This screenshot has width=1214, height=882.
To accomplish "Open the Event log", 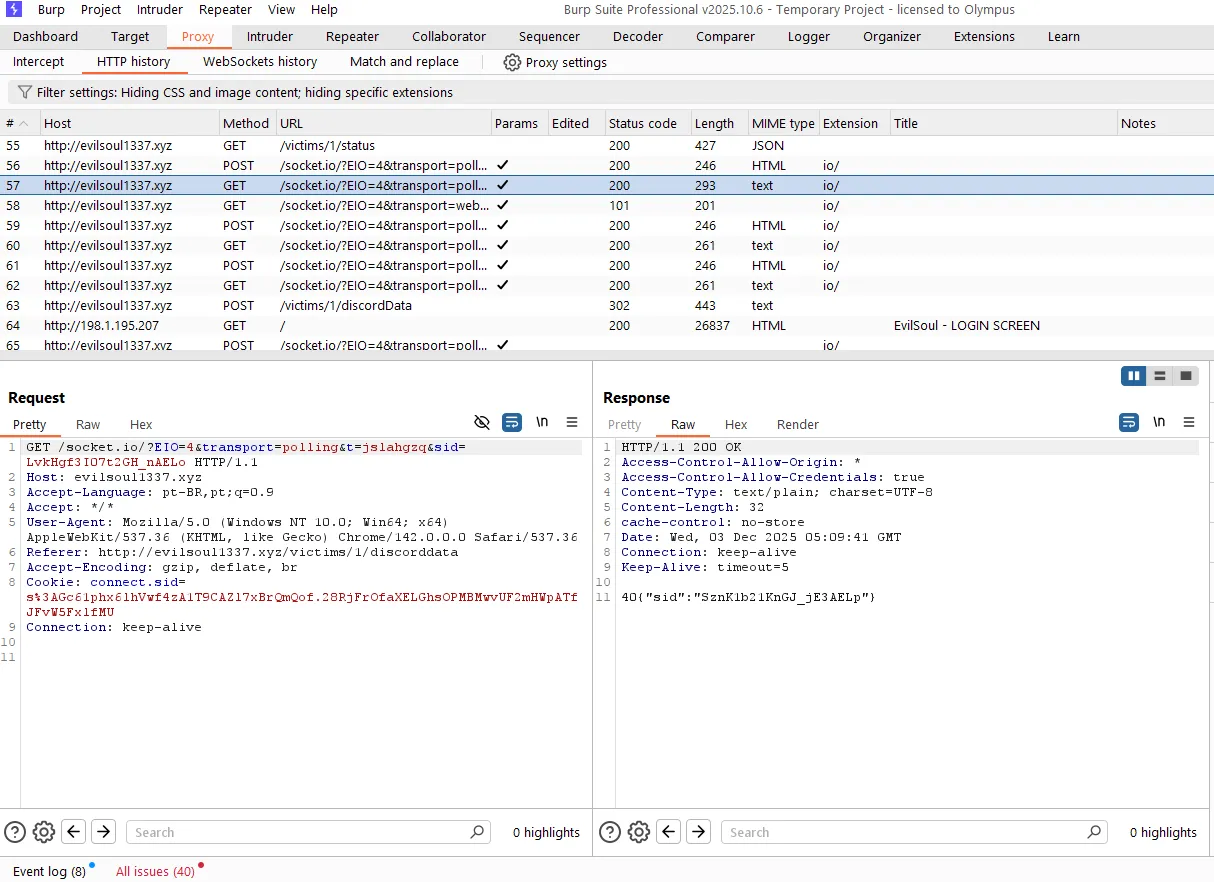I will click(x=50, y=871).
